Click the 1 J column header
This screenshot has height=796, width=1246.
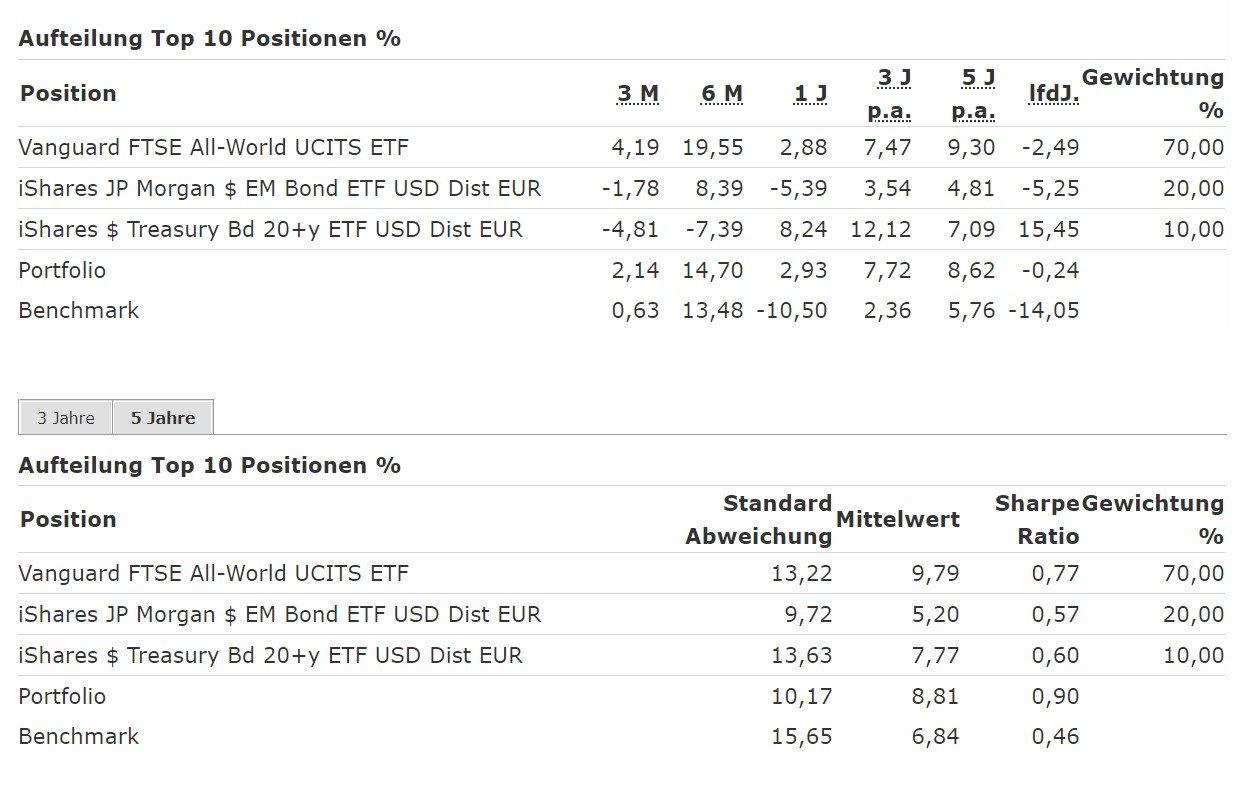[x=810, y=94]
